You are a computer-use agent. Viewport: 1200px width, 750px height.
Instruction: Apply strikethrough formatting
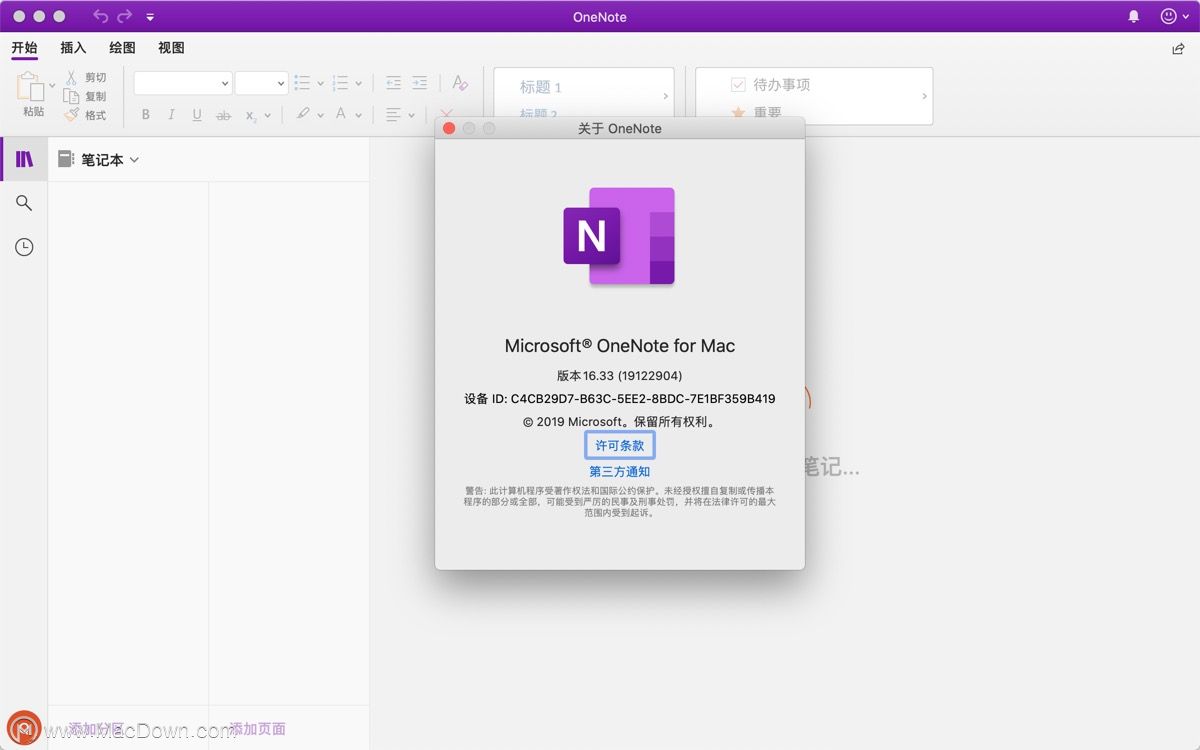[223, 115]
